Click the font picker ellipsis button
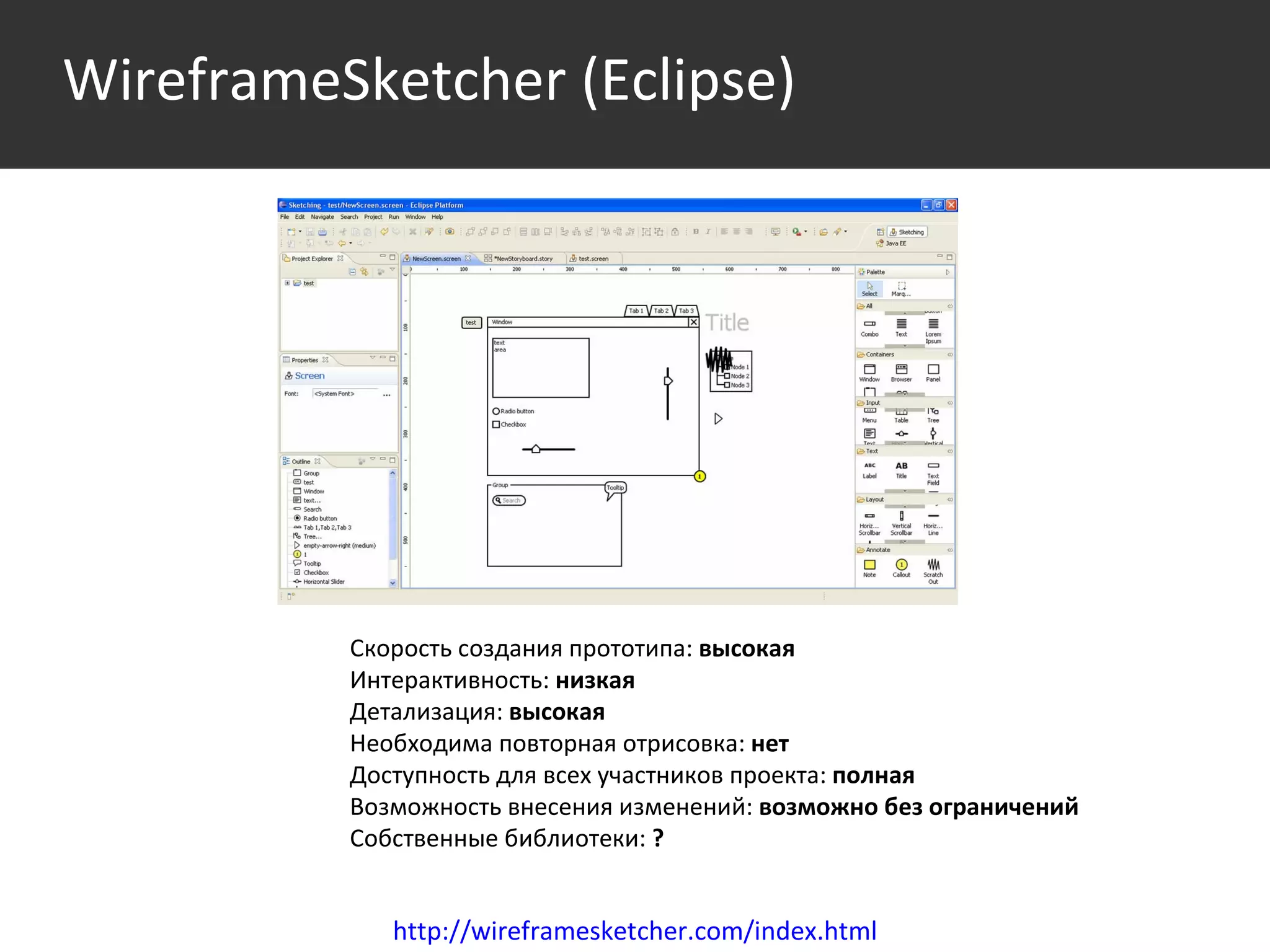1270x952 pixels. click(387, 394)
